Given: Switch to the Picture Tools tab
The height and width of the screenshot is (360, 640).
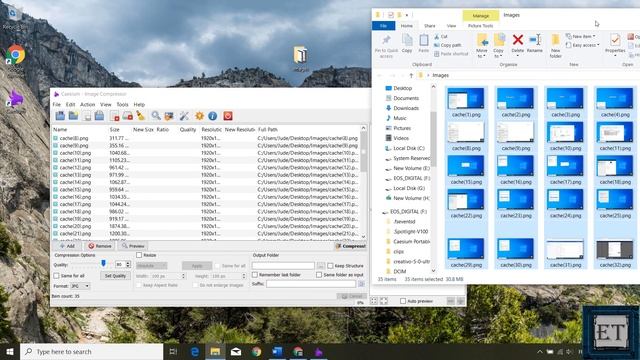Looking at the screenshot, I should point(480,26).
